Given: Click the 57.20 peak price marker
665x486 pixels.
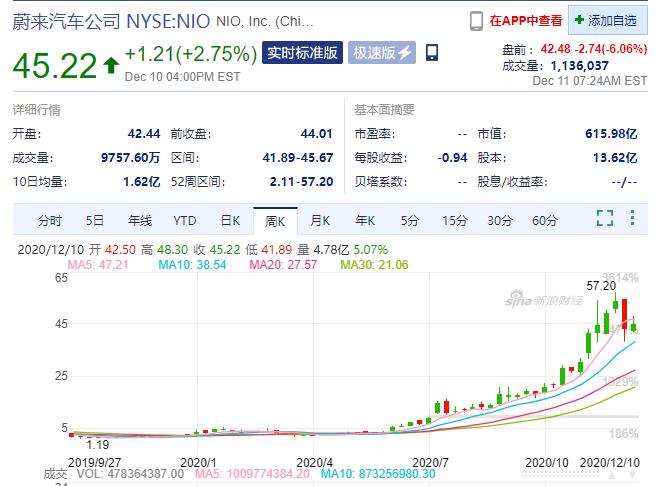Looking at the screenshot, I should (x=601, y=286).
